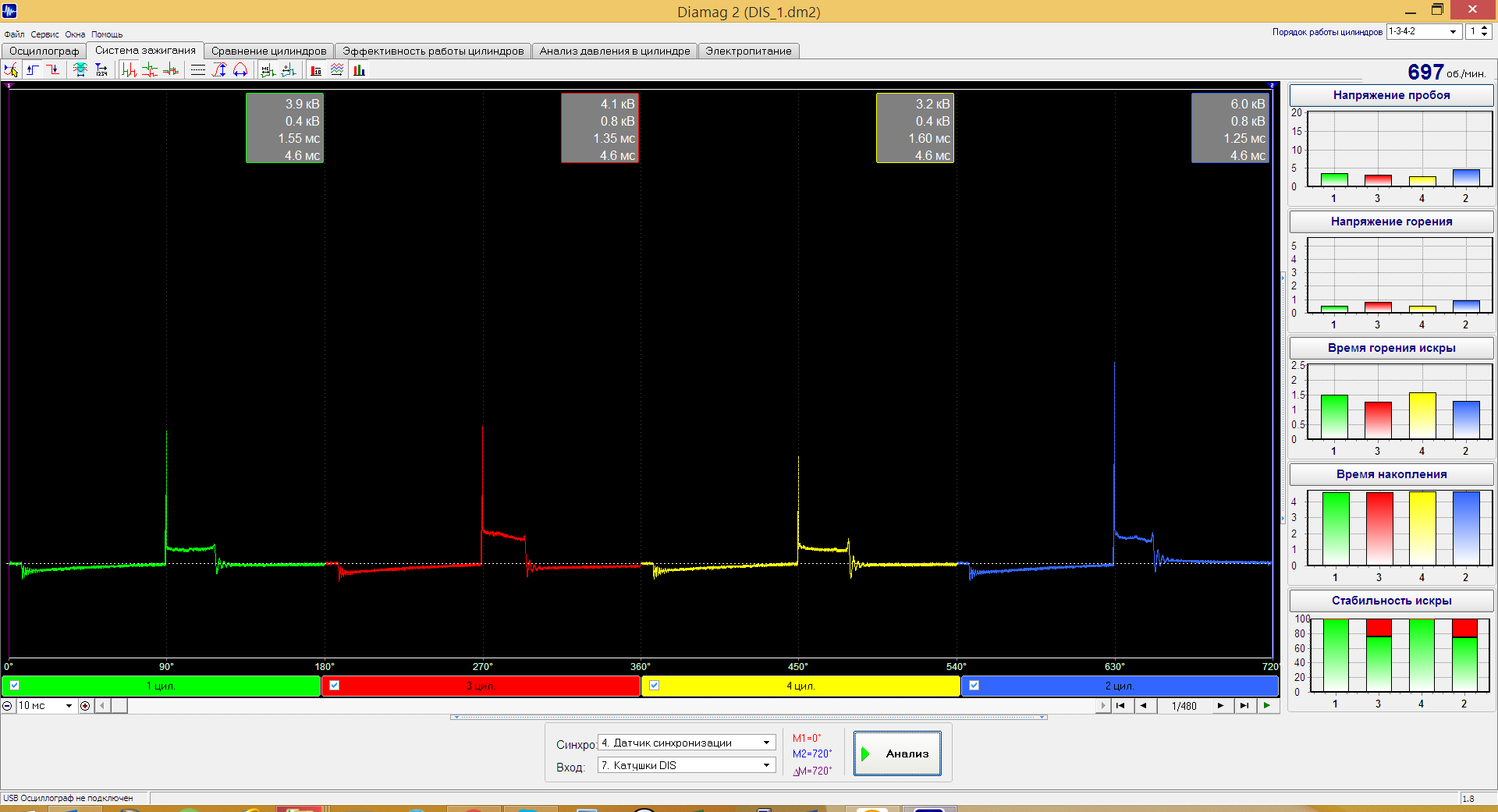Open the Окна menu

(75, 34)
